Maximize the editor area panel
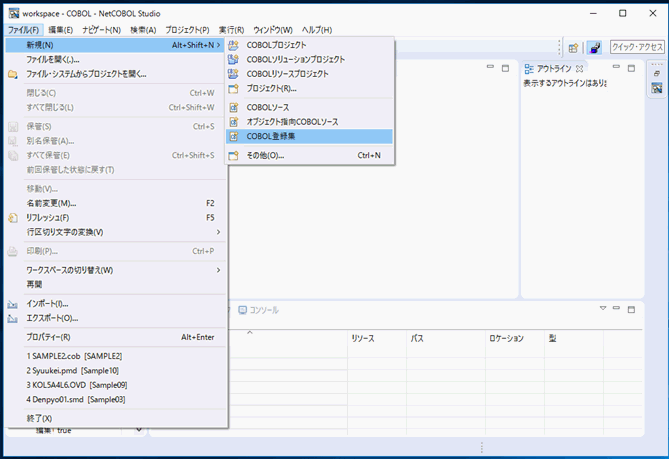669x459 pixels. click(506, 68)
